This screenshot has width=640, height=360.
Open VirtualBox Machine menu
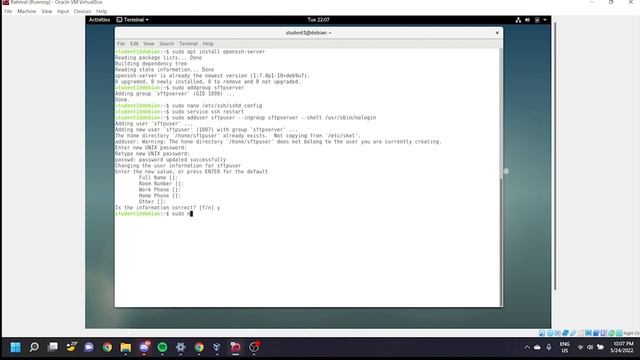(27, 11)
